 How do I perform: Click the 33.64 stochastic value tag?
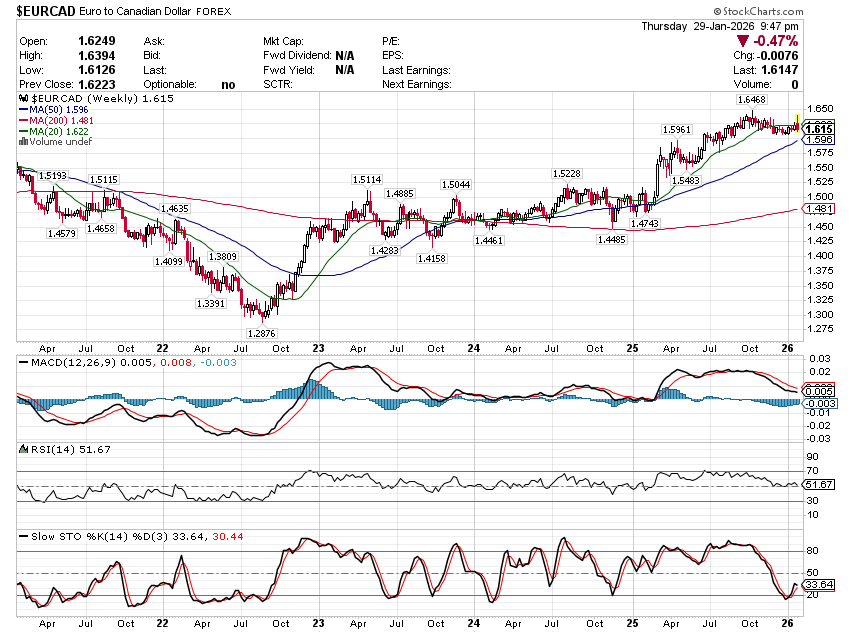[x=819, y=585]
